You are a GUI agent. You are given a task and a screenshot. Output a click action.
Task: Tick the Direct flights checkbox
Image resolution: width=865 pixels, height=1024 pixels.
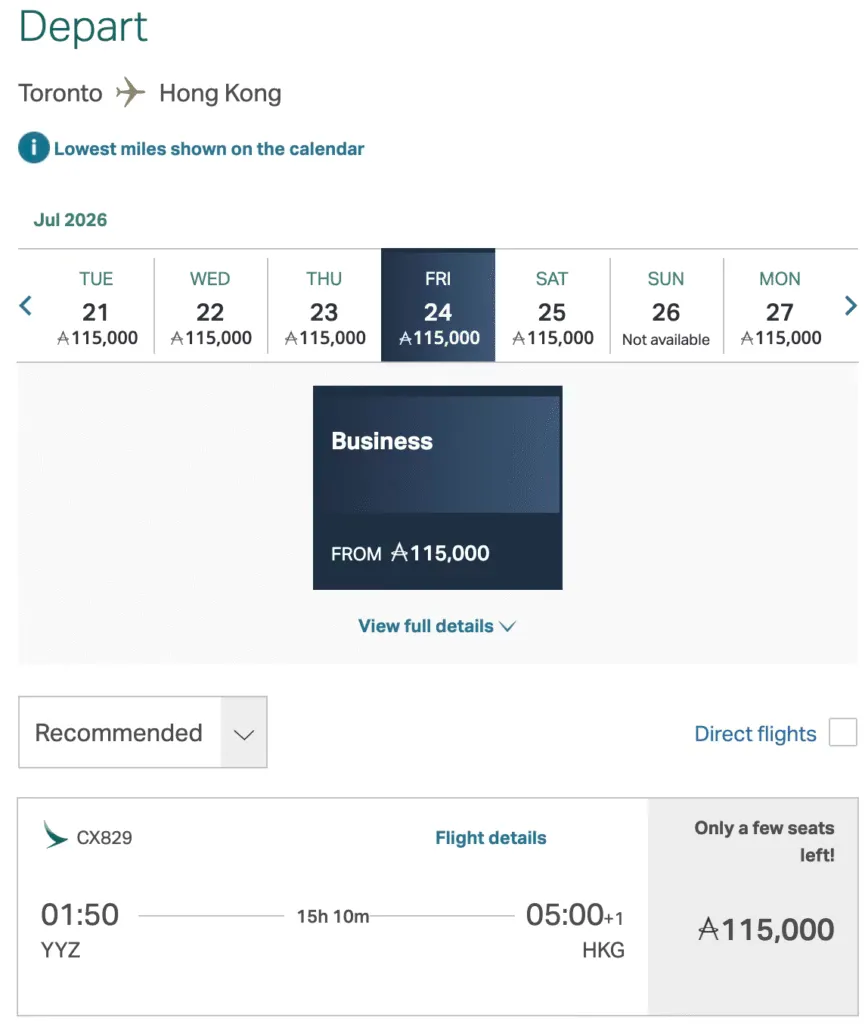(842, 732)
